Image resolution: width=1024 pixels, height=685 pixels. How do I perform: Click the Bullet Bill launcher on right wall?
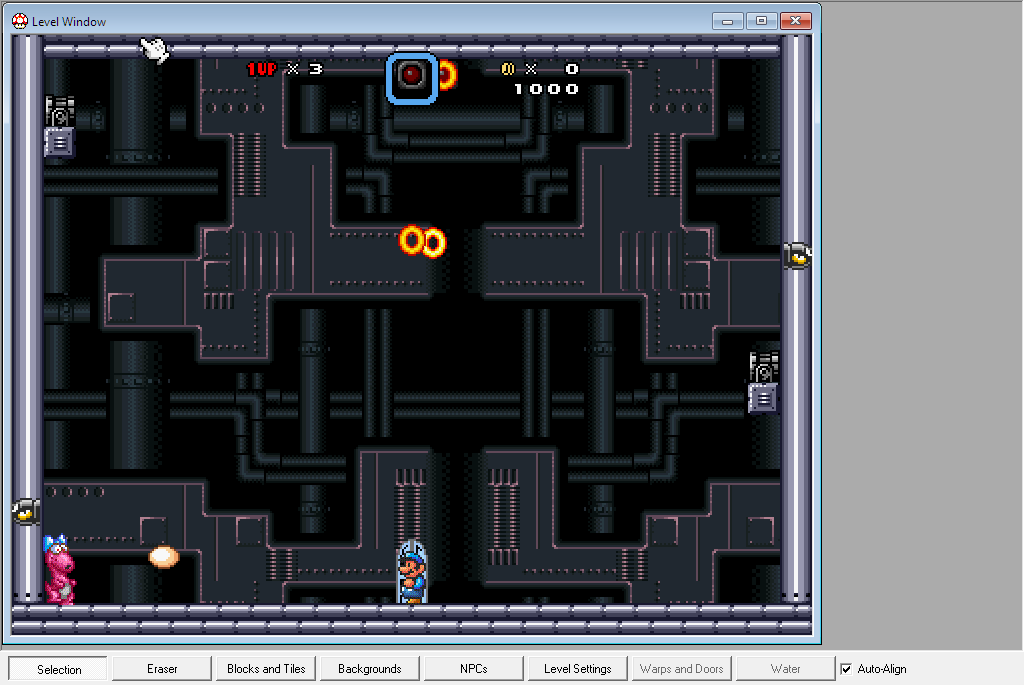(797, 256)
